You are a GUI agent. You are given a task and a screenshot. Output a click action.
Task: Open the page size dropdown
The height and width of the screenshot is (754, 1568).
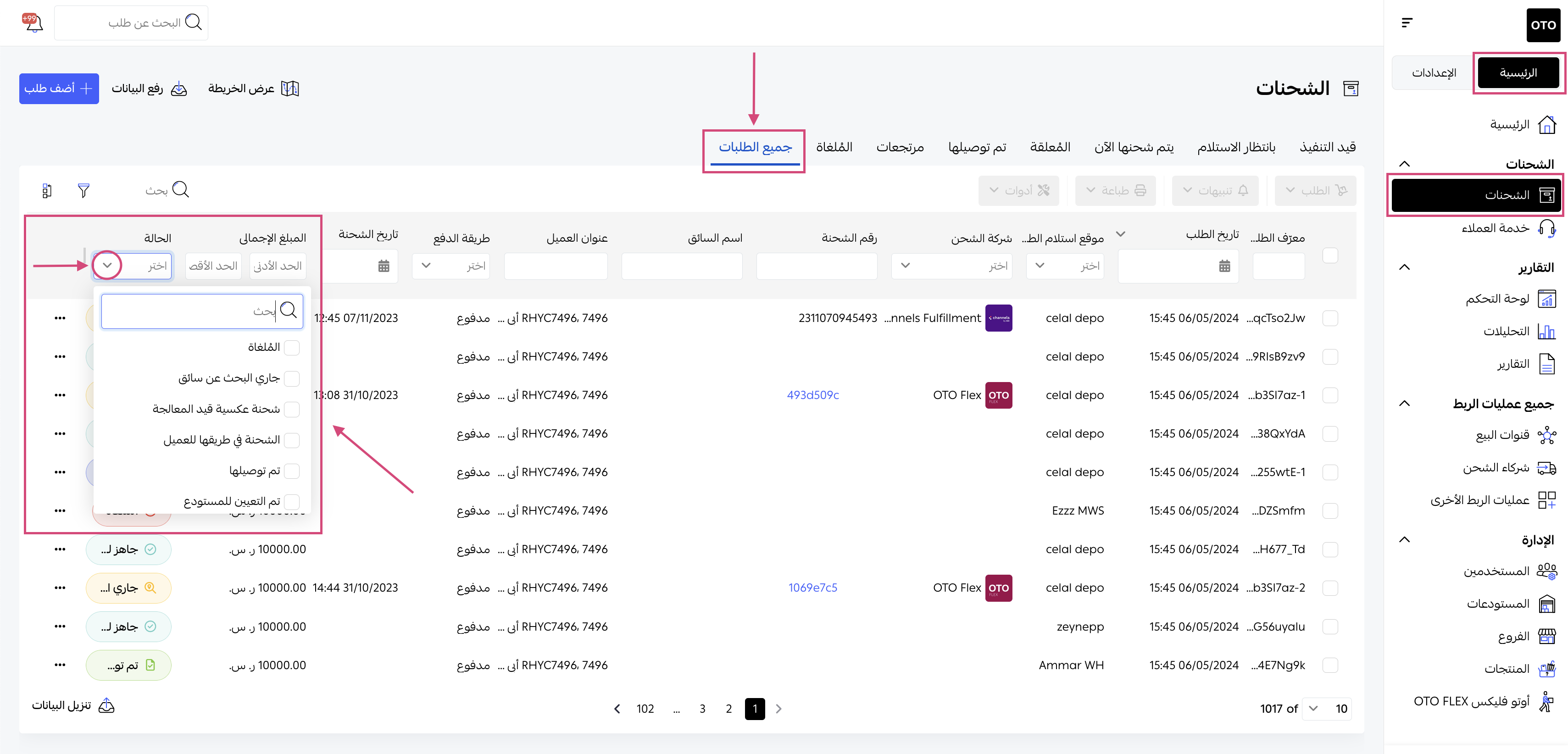pos(1326,708)
